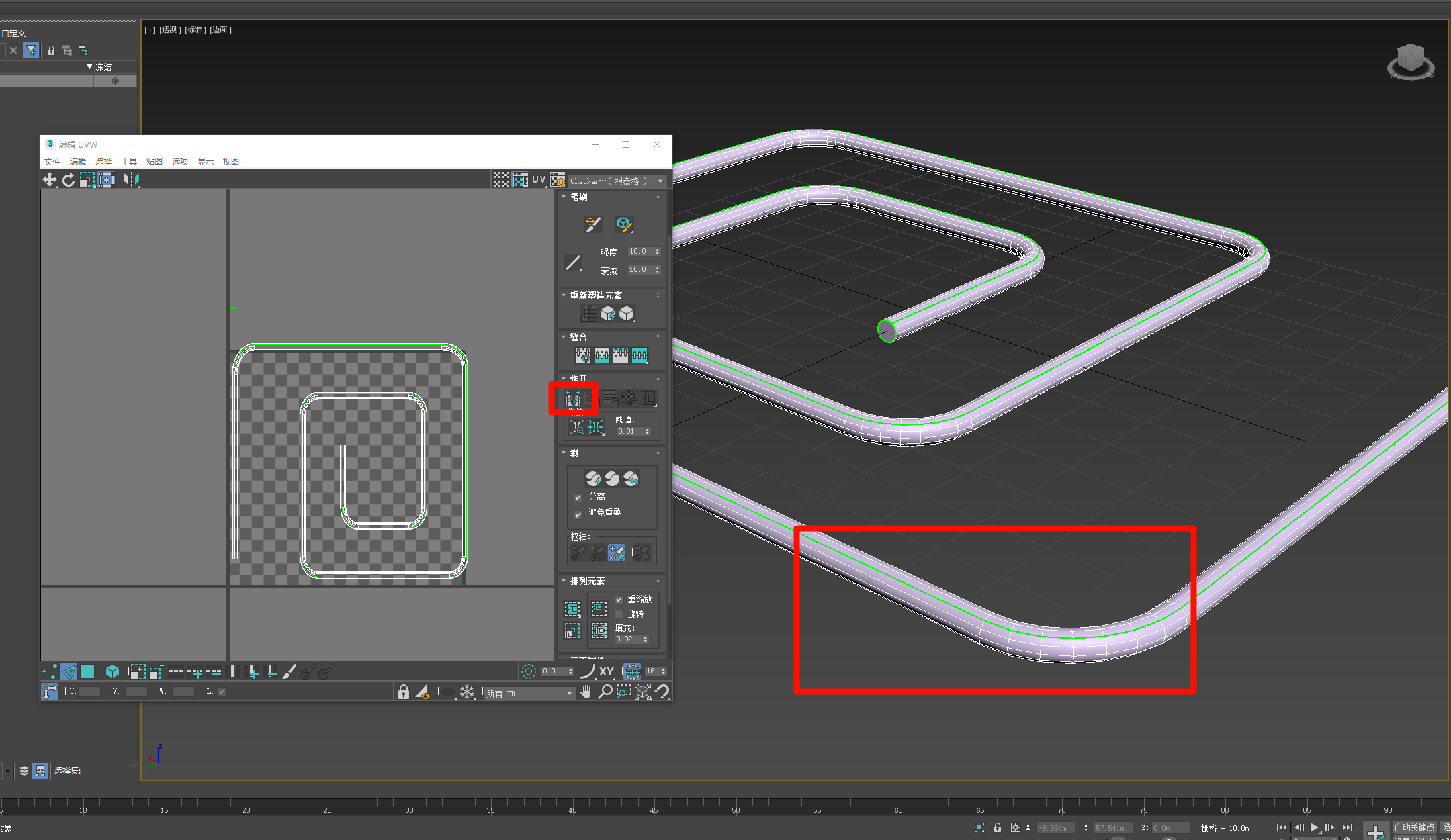Screen dimensions: 1451x840
Task: Click the Mirror horizontal icon
Action: click(x=130, y=179)
